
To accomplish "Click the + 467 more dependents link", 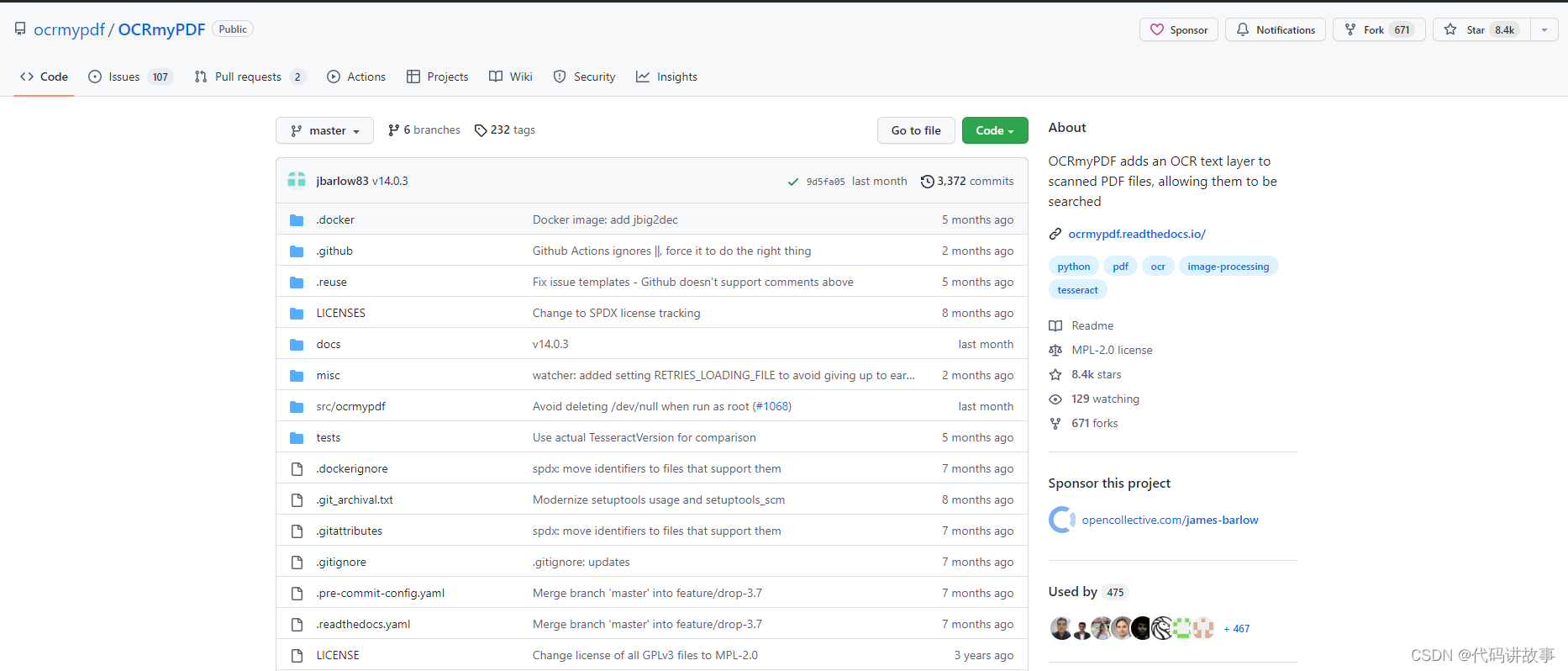I will pyautogui.click(x=1237, y=628).
